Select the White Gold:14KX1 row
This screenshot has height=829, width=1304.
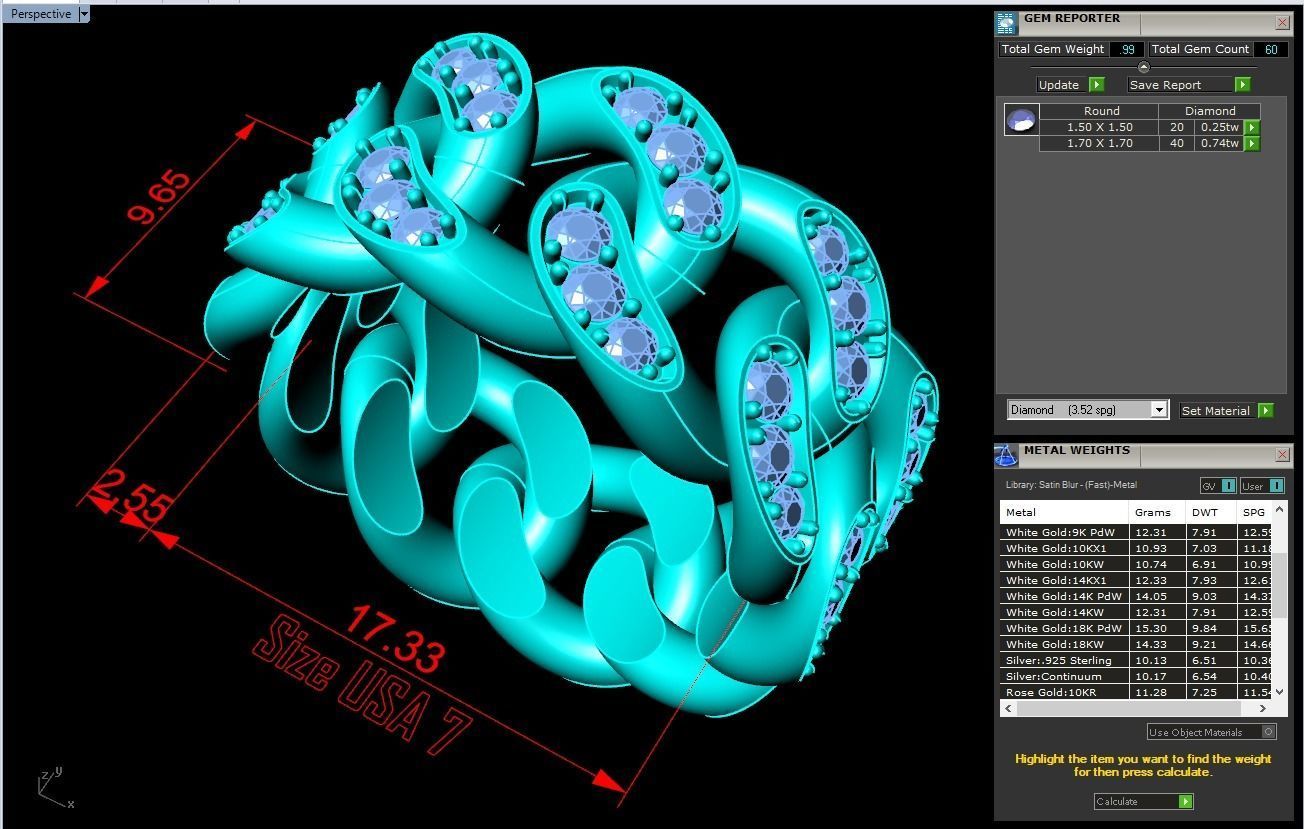point(1136,580)
